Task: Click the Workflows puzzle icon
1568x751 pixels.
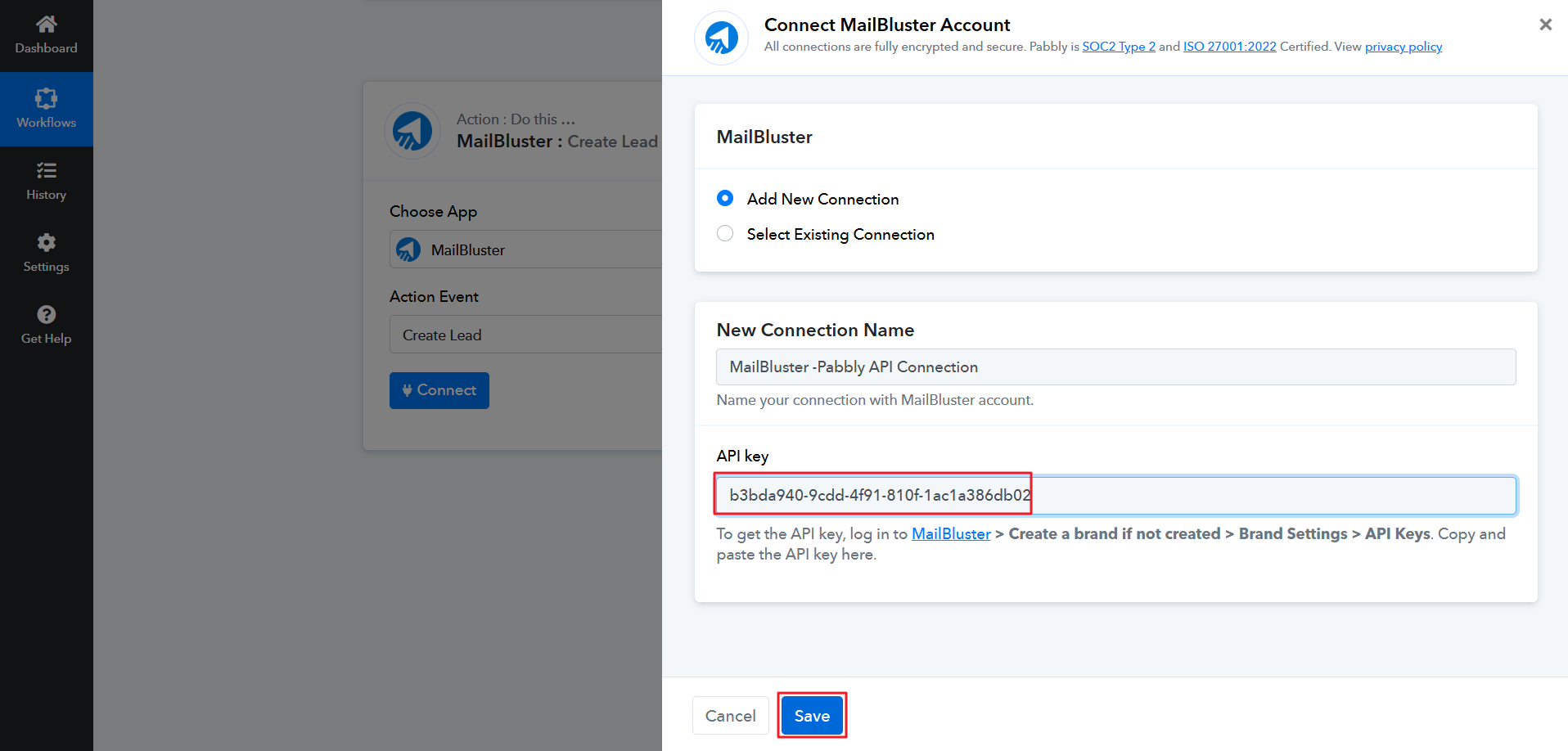Action: tap(46, 99)
